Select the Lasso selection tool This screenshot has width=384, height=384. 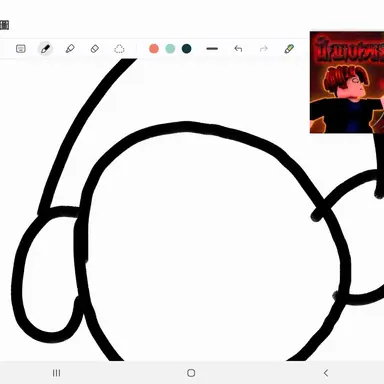pyautogui.click(x=119, y=49)
